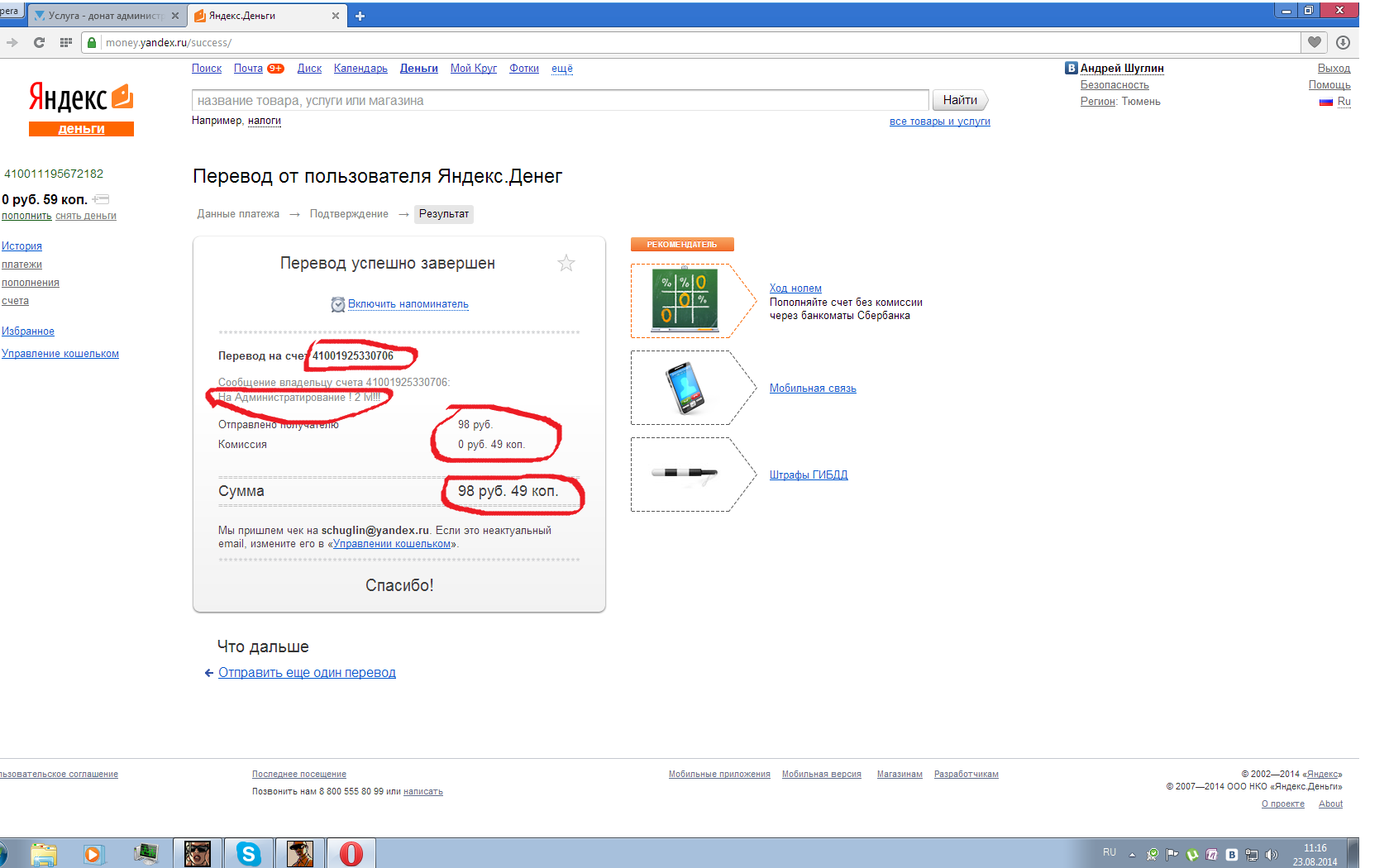Click the network tray icon
The image size is (1389, 868).
1252,855
